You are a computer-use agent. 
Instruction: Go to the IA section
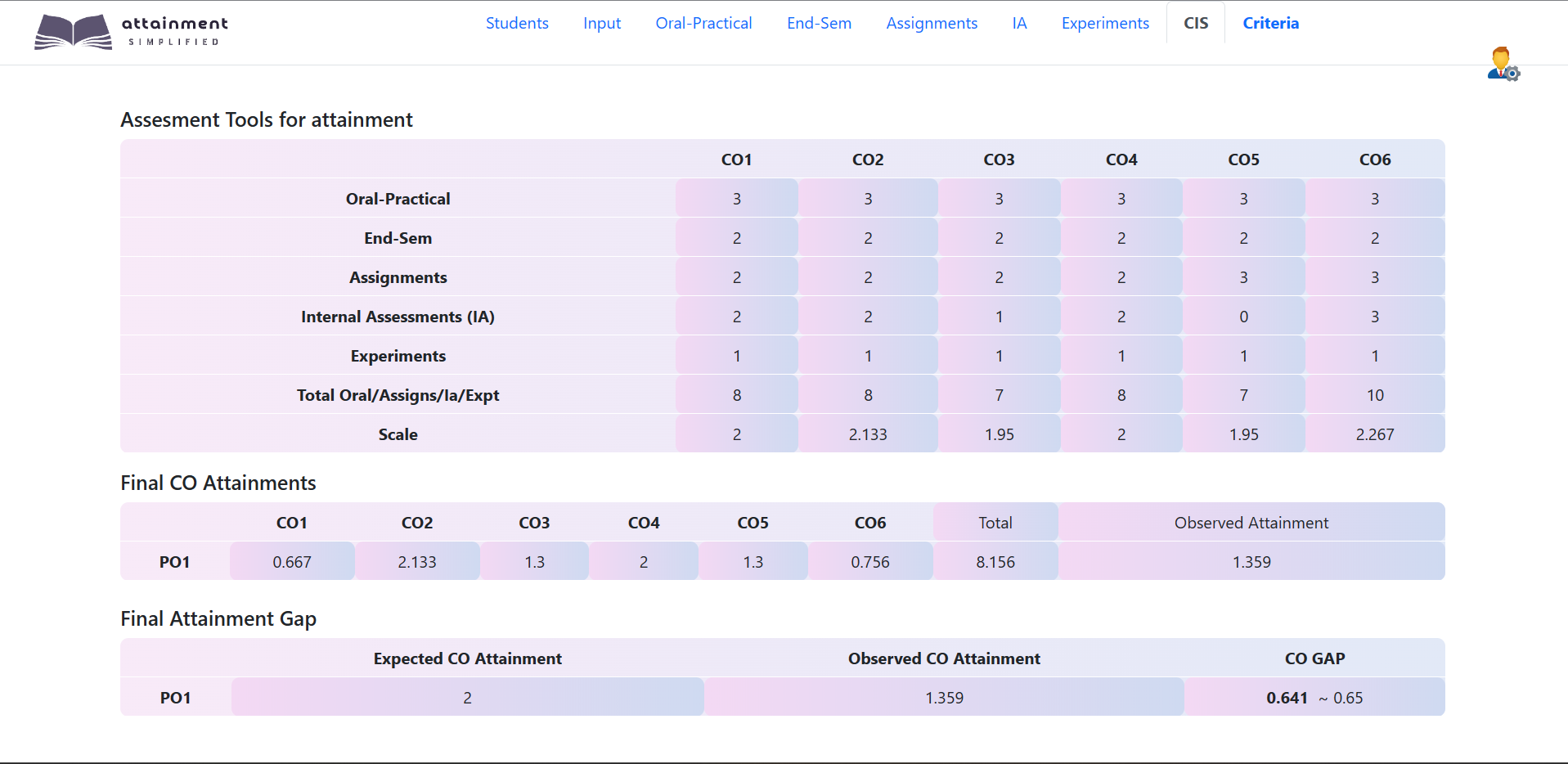tap(1019, 23)
